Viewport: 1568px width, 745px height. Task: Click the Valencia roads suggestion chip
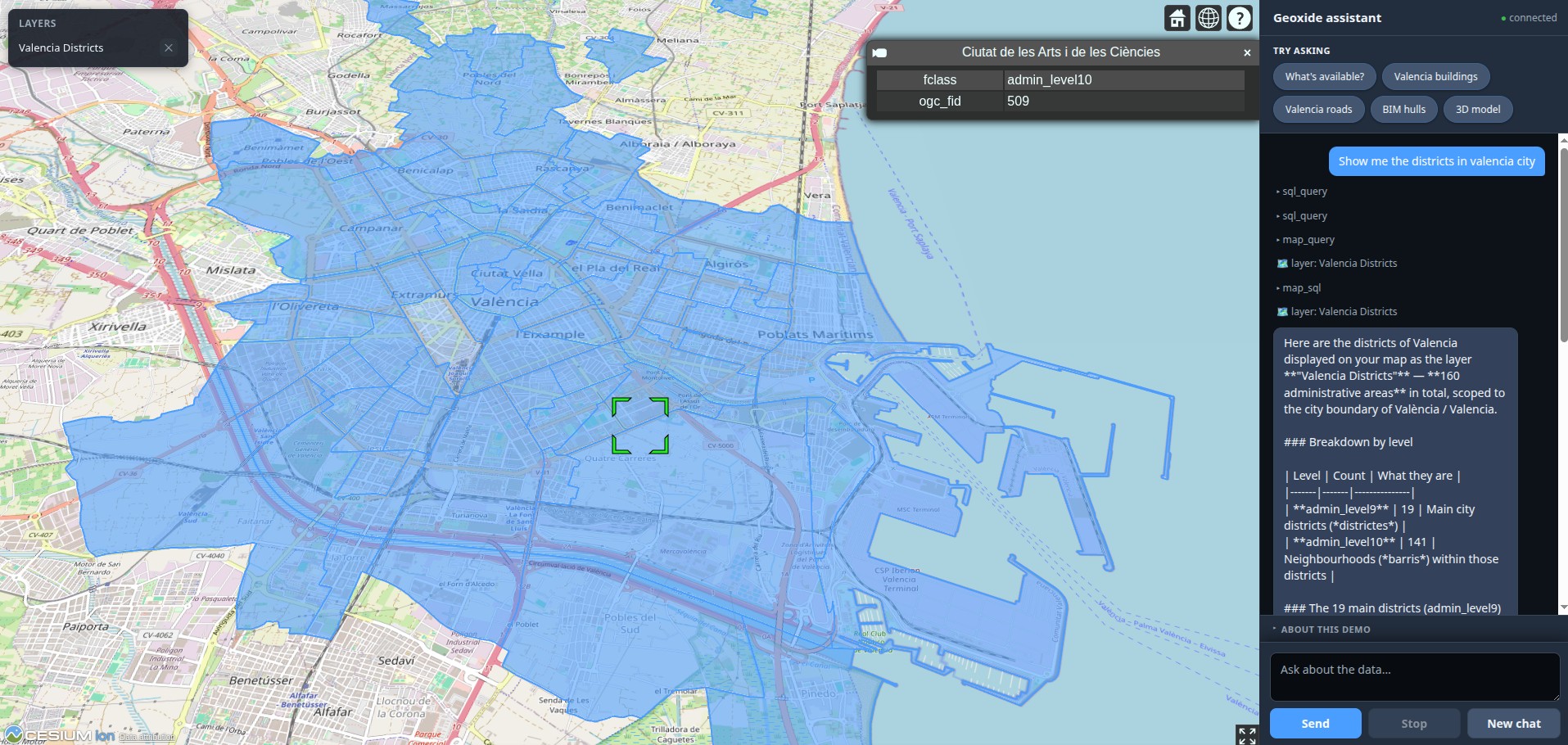pos(1318,110)
